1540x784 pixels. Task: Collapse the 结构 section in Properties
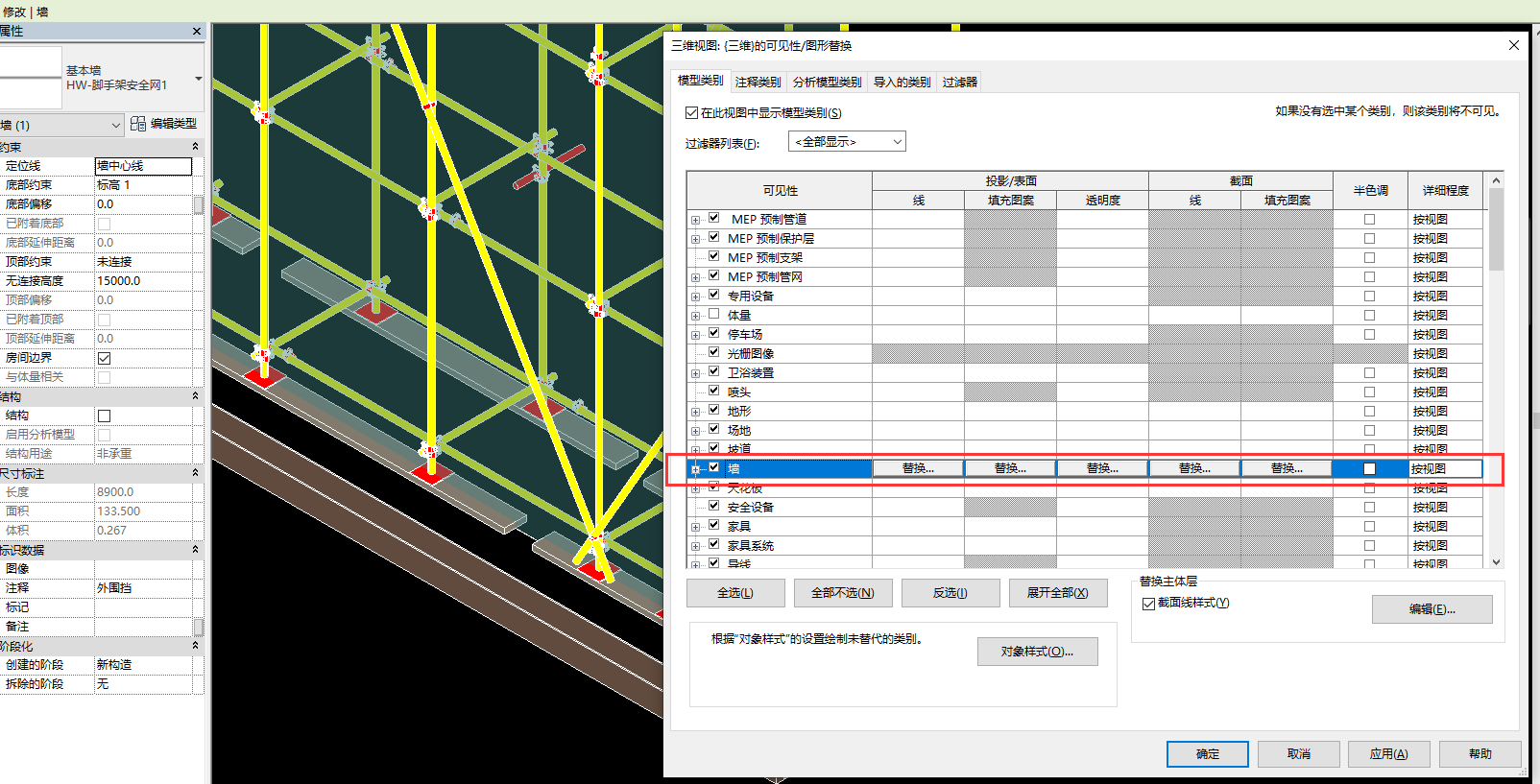196,396
